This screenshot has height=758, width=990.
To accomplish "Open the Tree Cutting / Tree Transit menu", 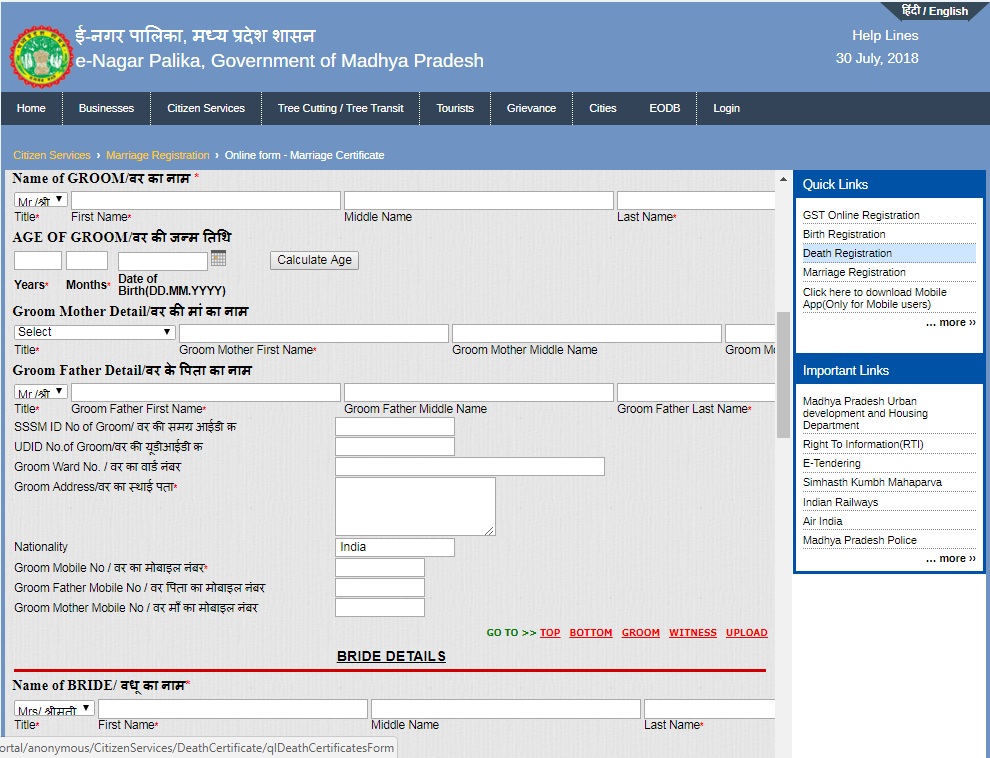I will tap(339, 108).
